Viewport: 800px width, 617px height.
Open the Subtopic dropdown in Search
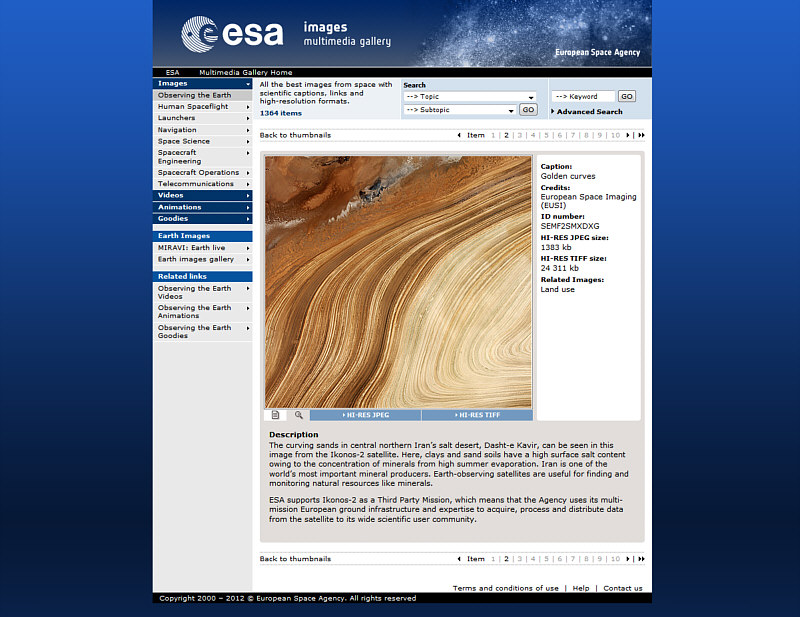pos(460,110)
